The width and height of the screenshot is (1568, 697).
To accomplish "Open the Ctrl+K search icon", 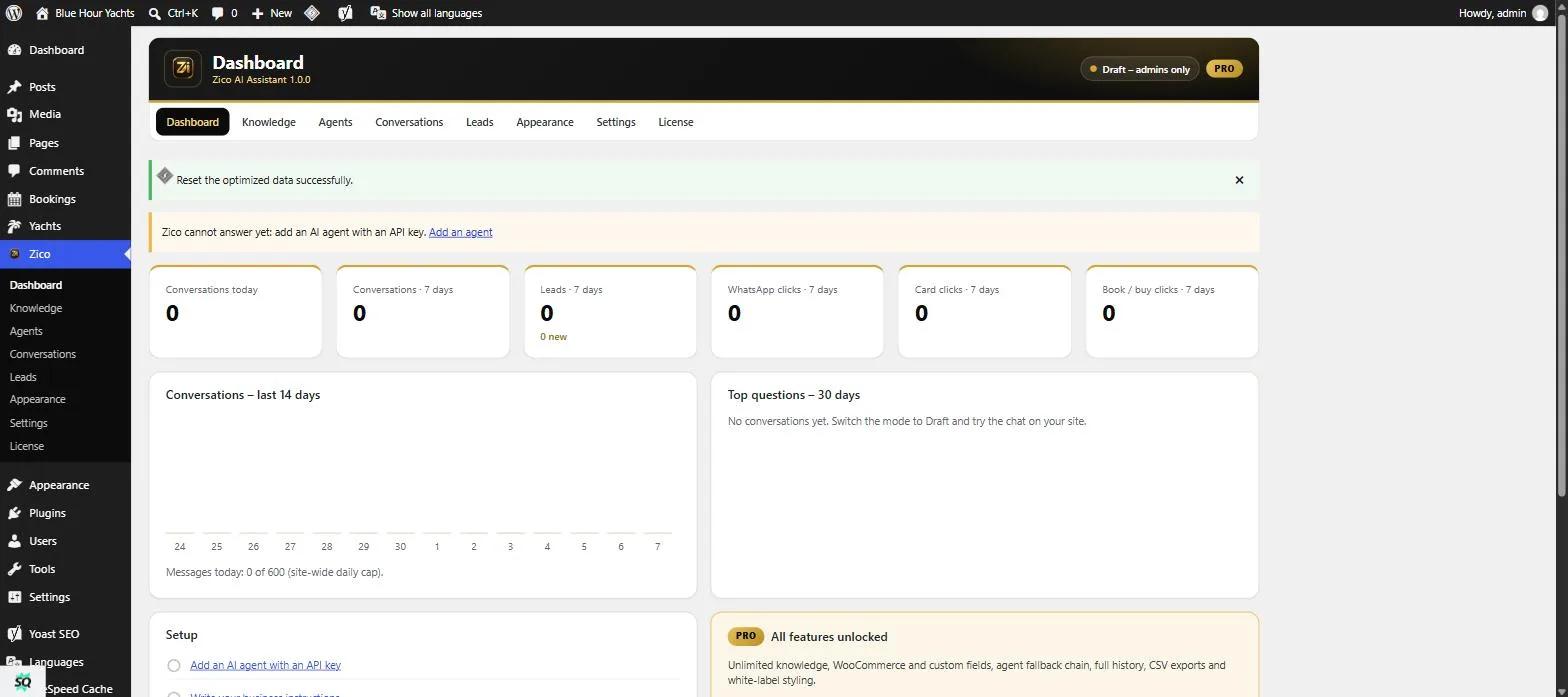I will pos(155,13).
